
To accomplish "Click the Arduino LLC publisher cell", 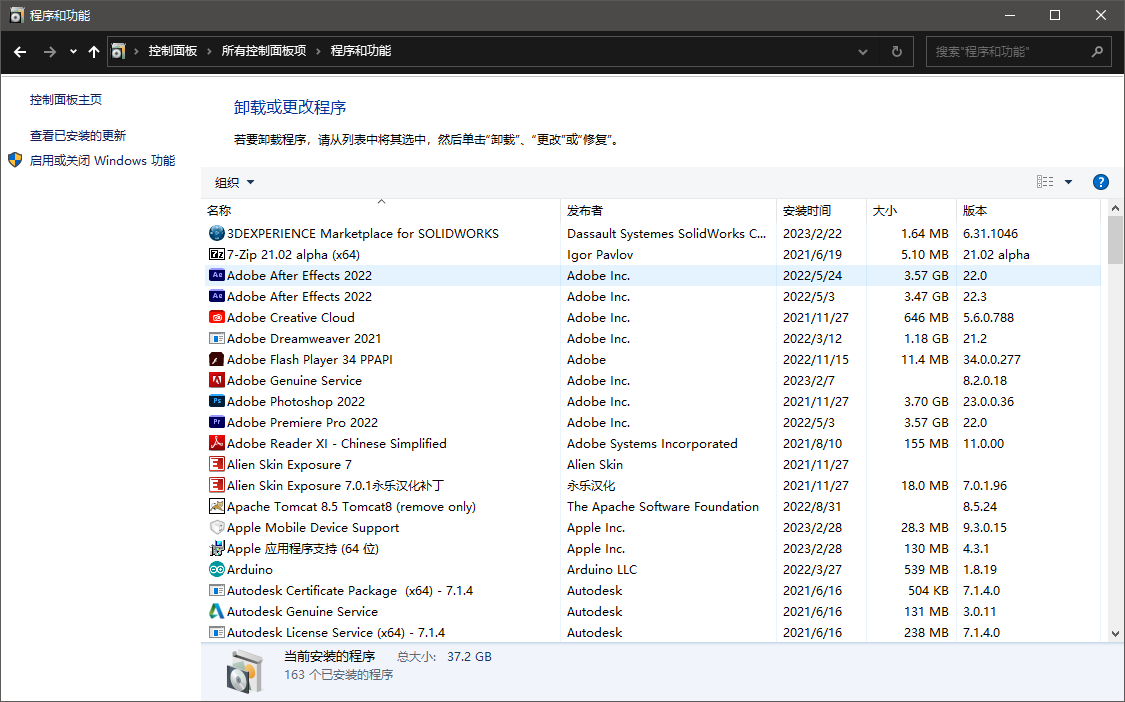I will coord(602,569).
